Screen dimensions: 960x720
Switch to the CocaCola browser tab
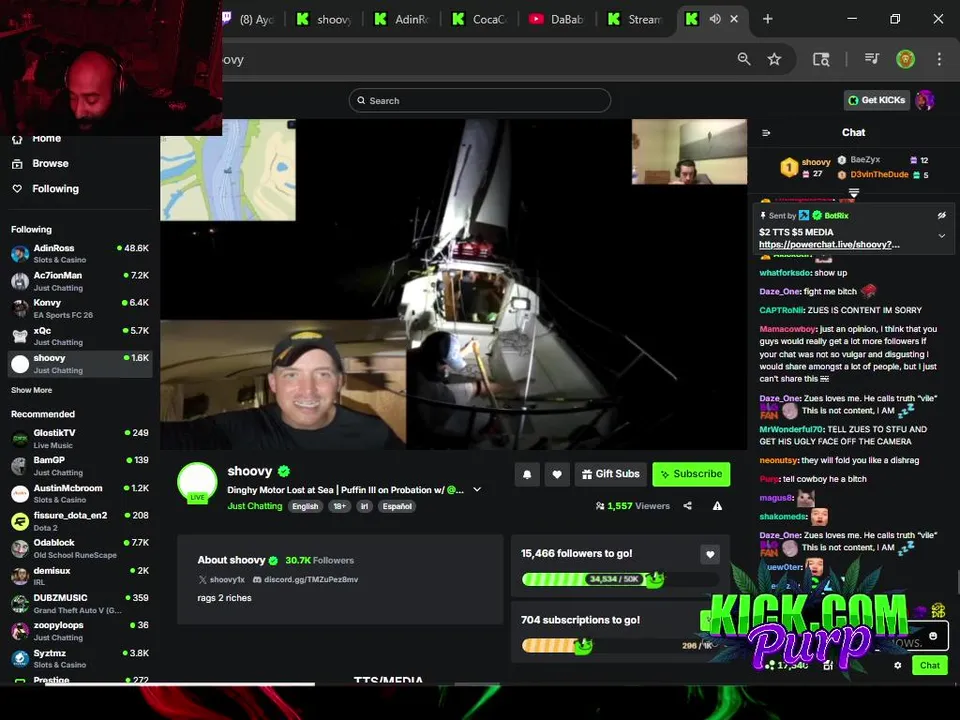[x=479, y=19]
